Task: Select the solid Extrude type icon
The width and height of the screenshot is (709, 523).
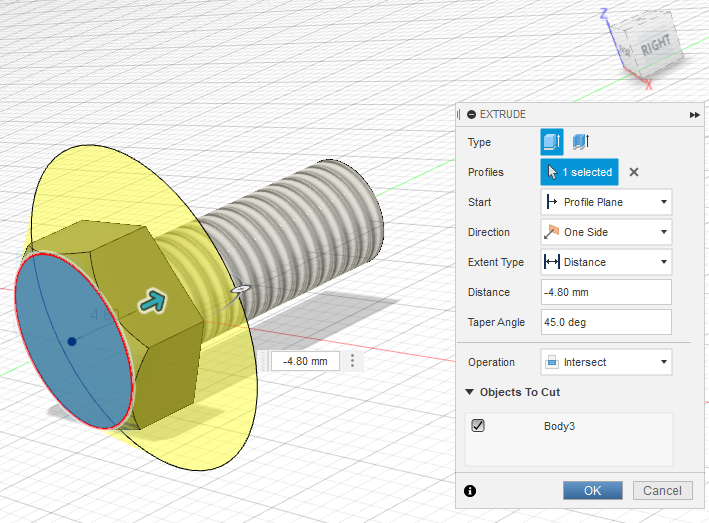Action: [x=553, y=142]
